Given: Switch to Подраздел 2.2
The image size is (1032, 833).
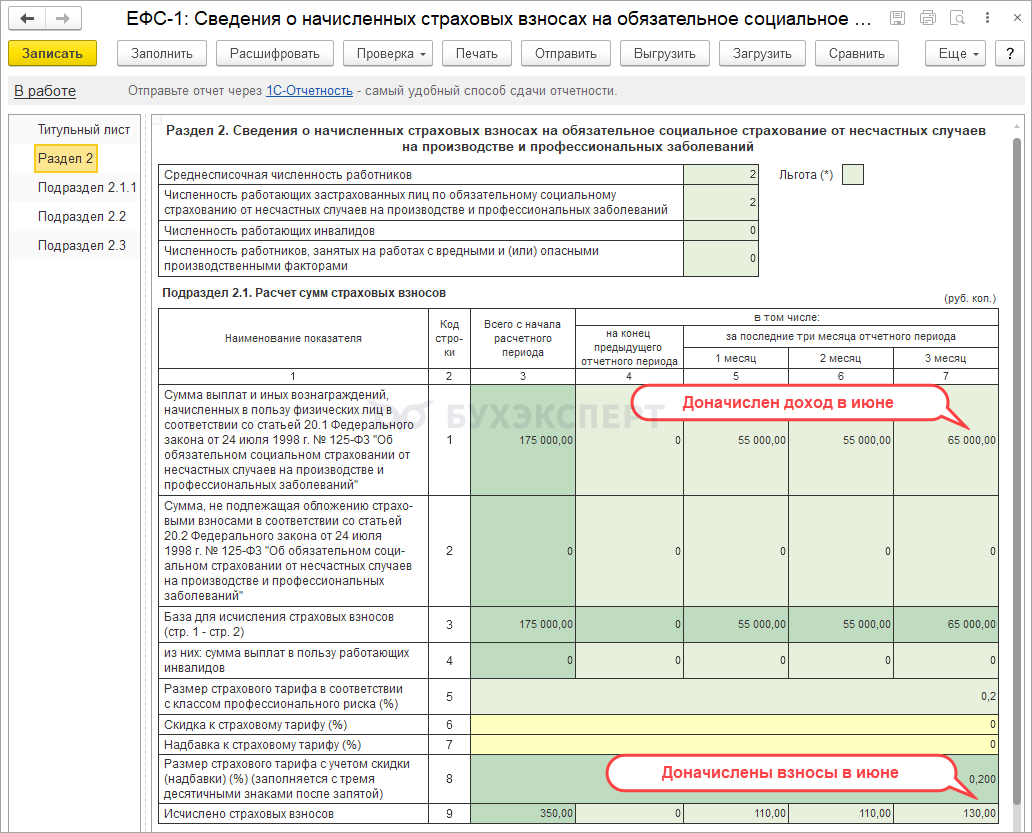Looking at the screenshot, I should tap(82, 216).
